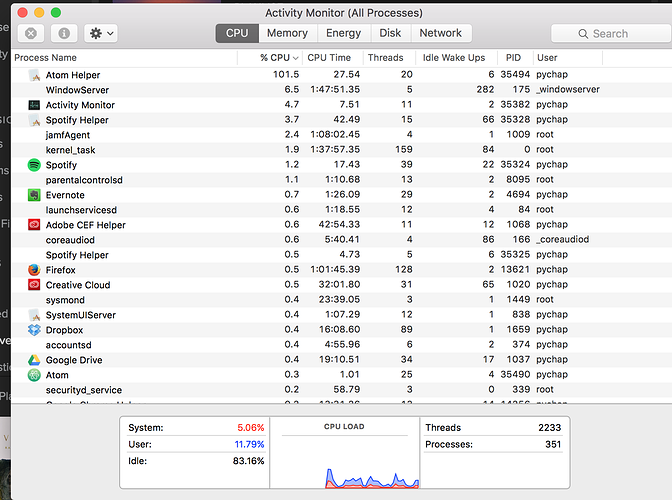Sort by CPU Time column

(329, 58)
